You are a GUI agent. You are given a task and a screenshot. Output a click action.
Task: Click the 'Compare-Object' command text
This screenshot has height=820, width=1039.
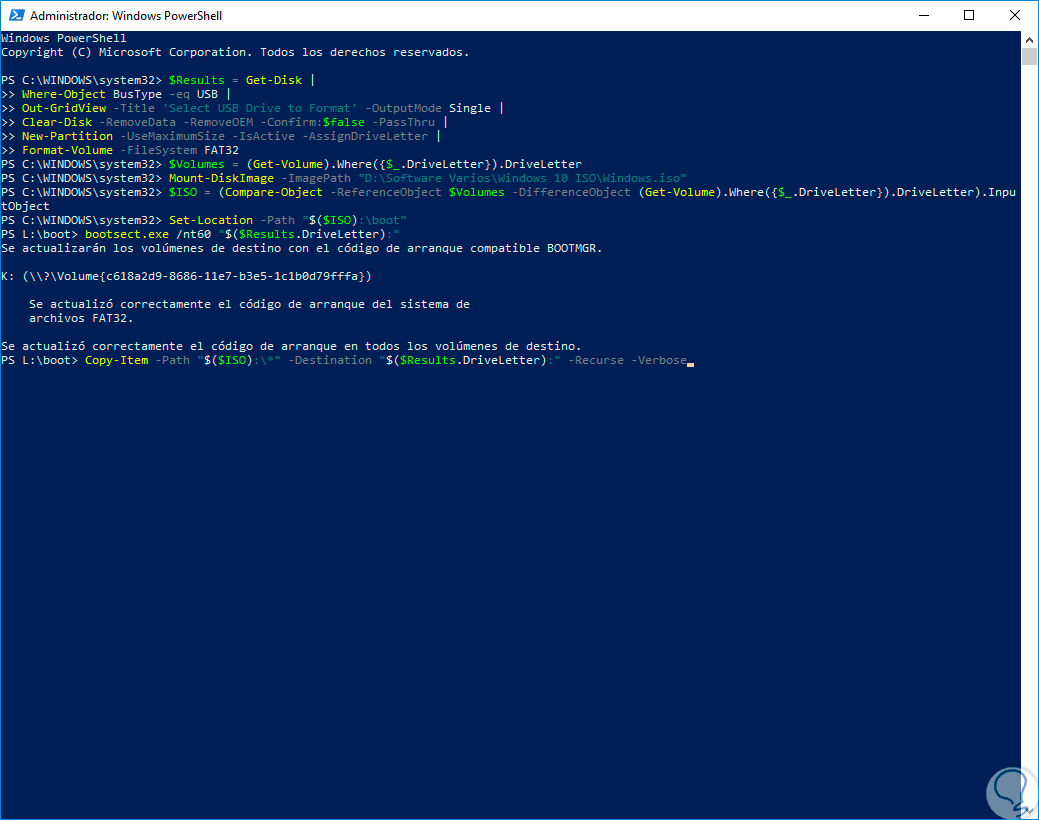pos(274,192)
